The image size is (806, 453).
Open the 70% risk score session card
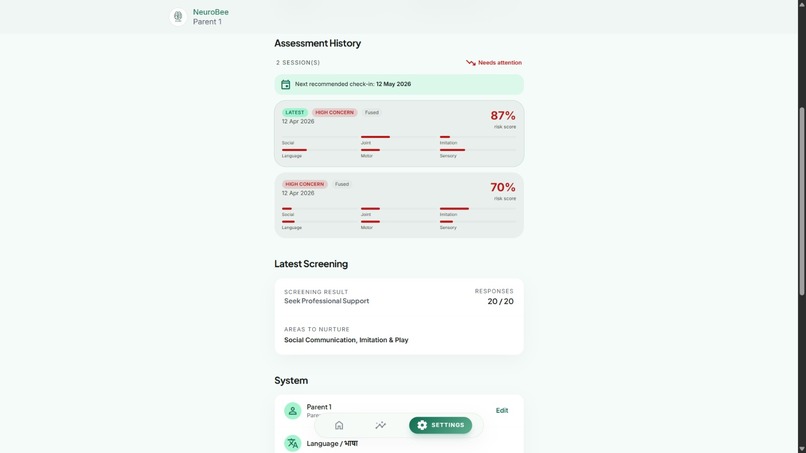399,205
